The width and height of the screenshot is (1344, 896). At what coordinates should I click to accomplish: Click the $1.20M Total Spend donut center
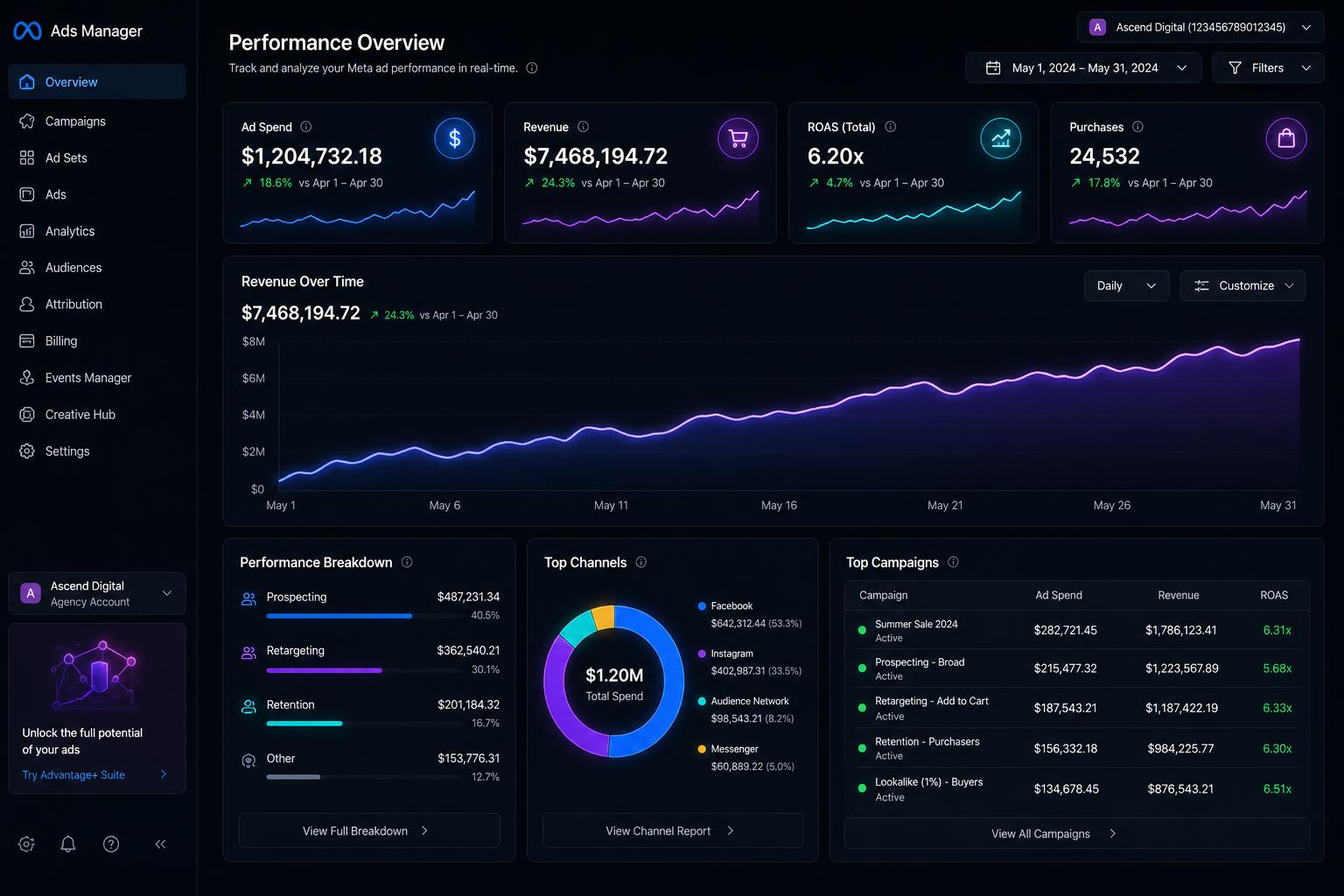point(614,683)
